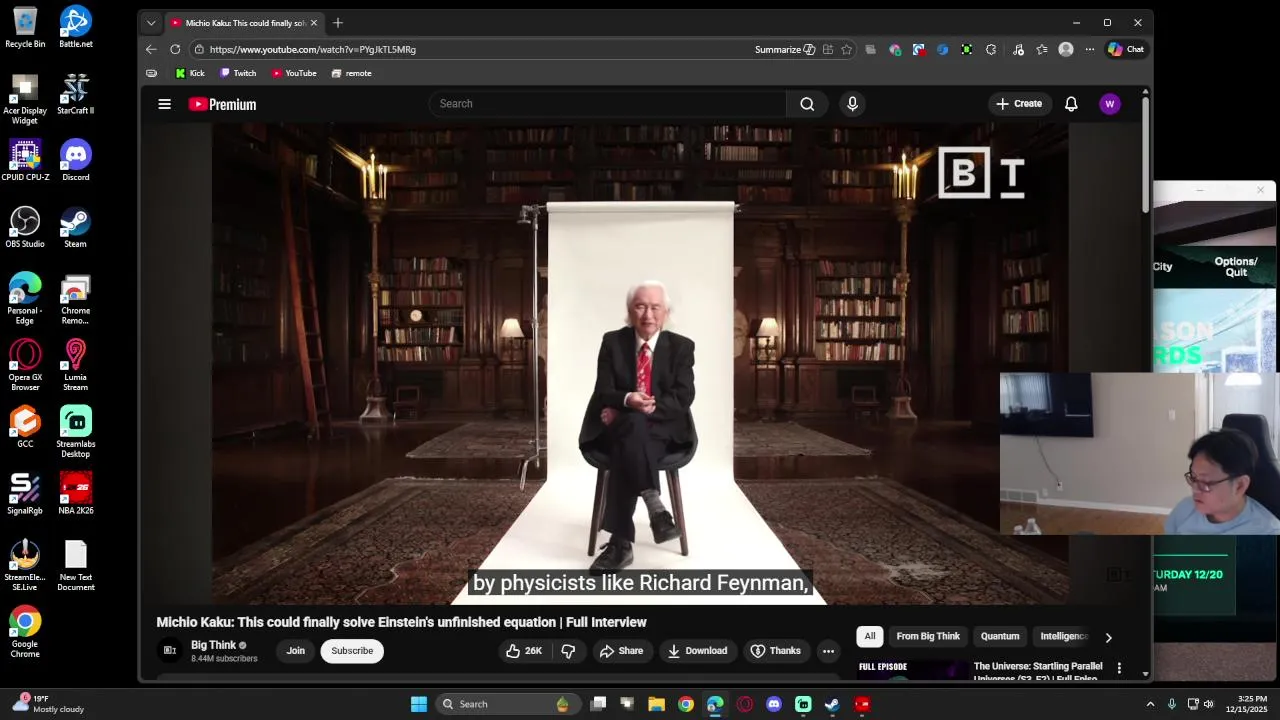This screenshot has height=720, width=1280.
Task: Open YouTube notifications bell
Action: click(x=1071, y=104)
